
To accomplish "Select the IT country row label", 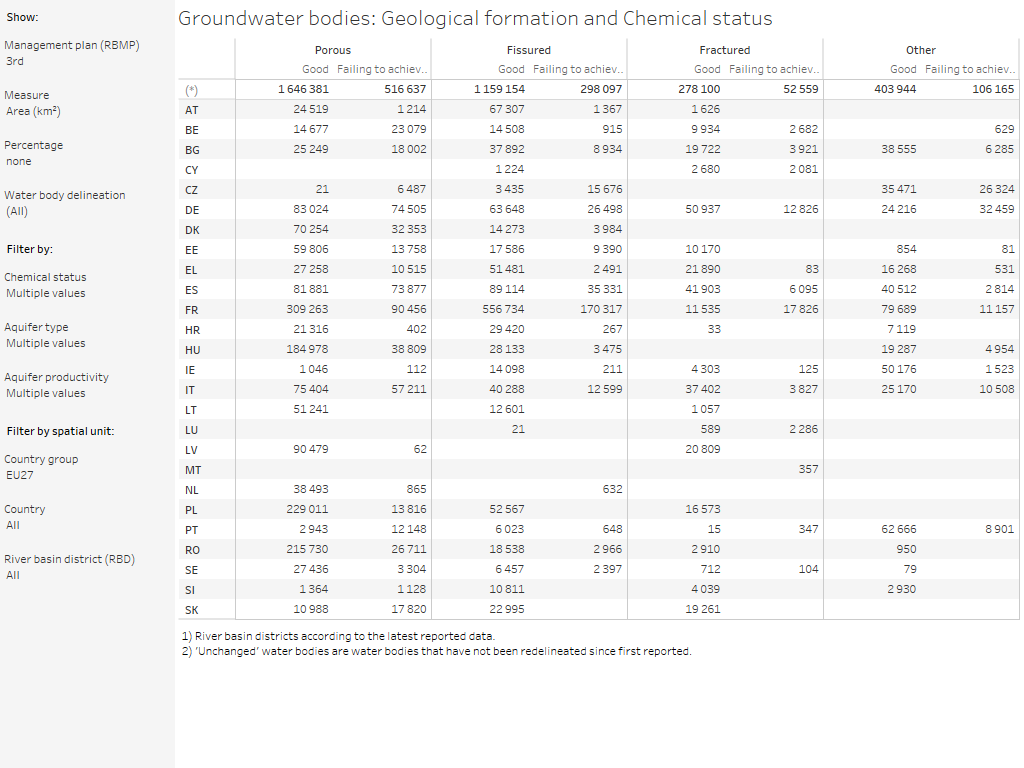I will [x=190, y=391].
